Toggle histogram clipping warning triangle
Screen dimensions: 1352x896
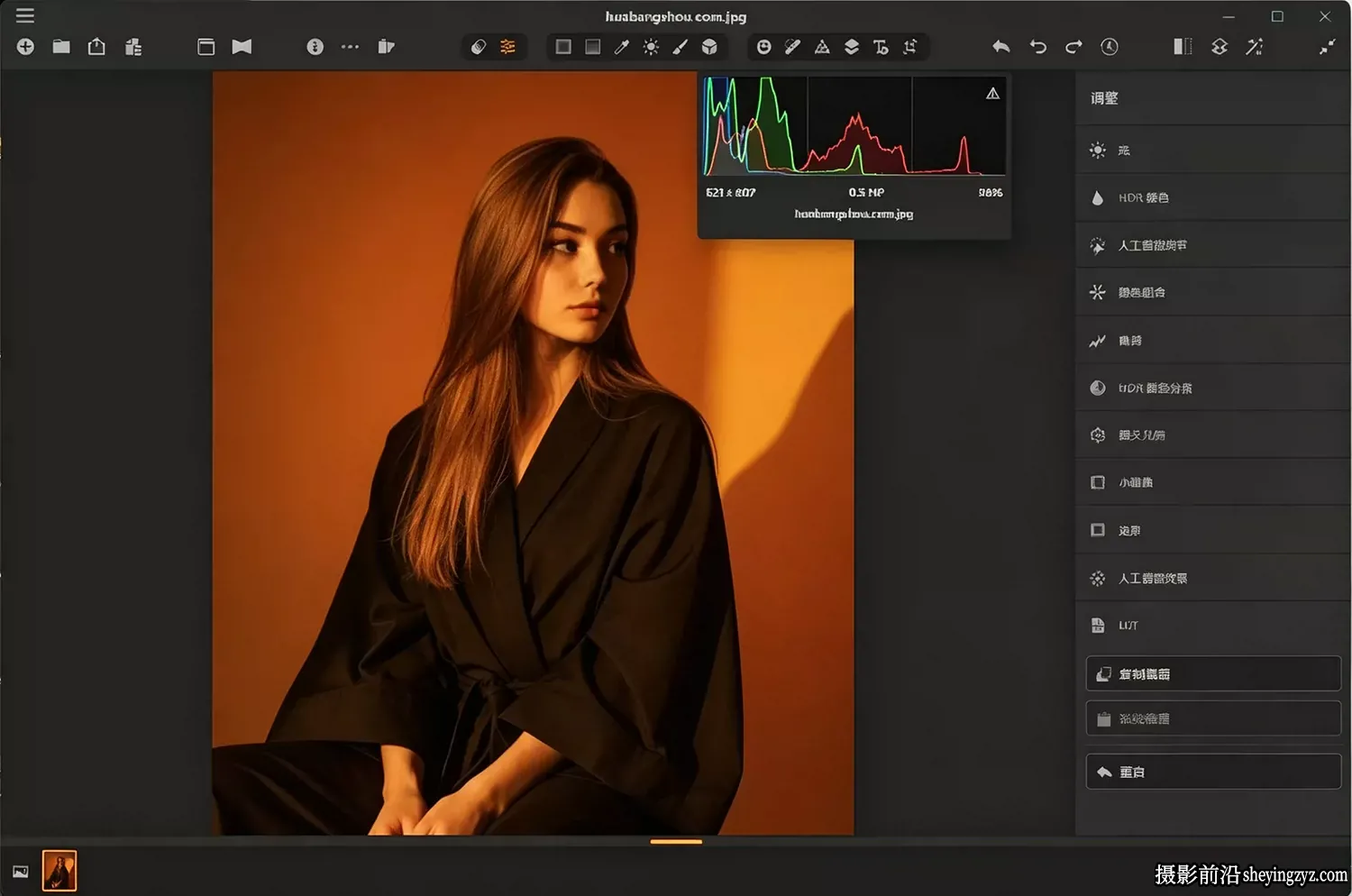click(x=992, y=93)
